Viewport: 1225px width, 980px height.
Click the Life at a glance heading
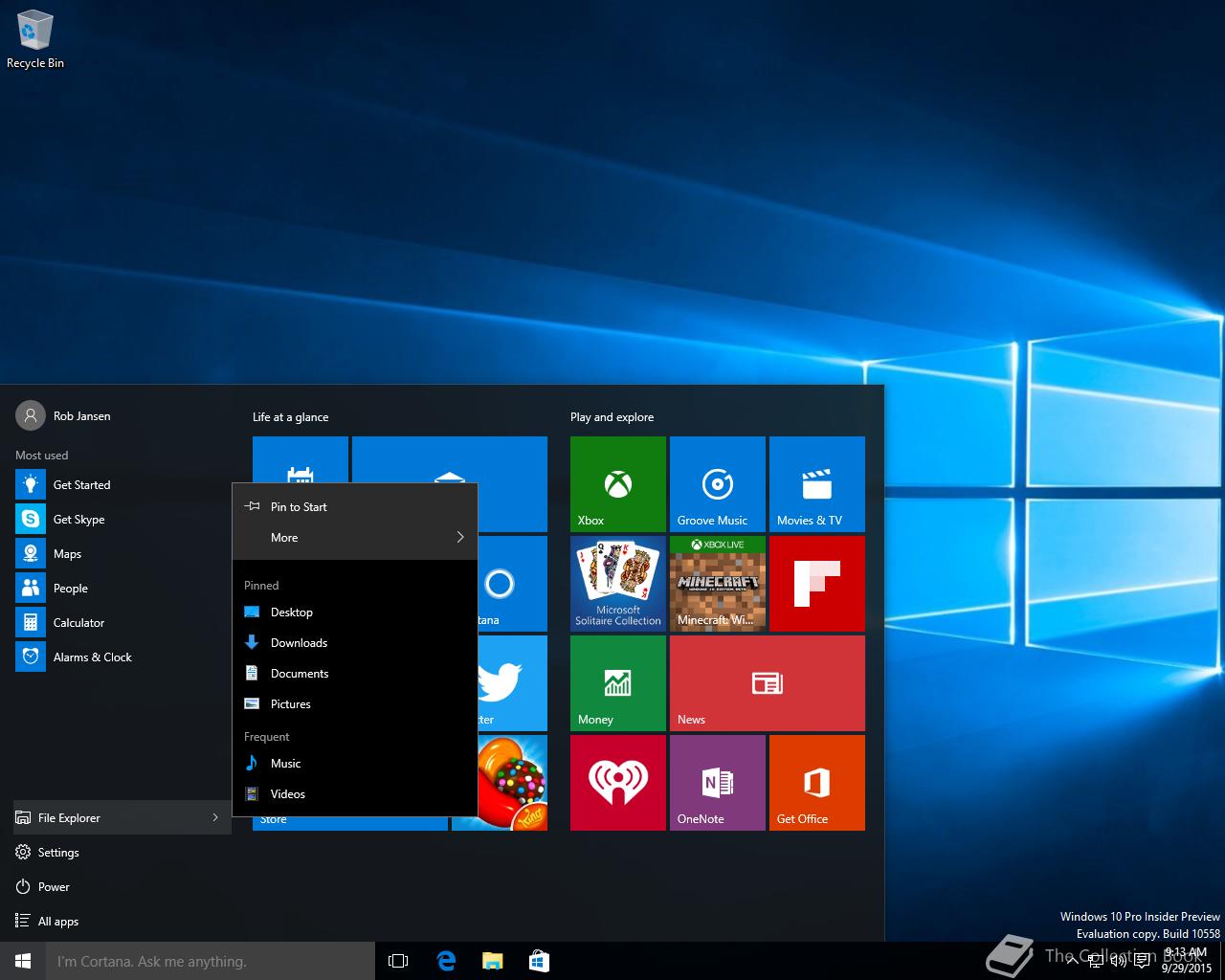[x=291, y=417]
